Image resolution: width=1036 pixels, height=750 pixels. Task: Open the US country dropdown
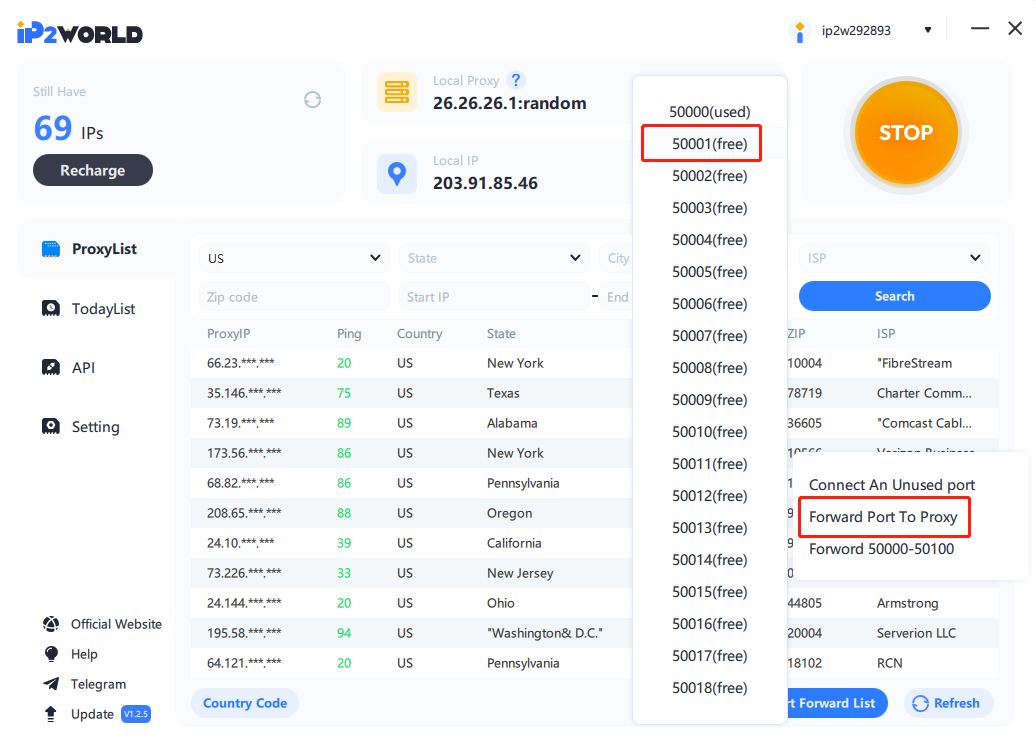click(x=295, y=258)
